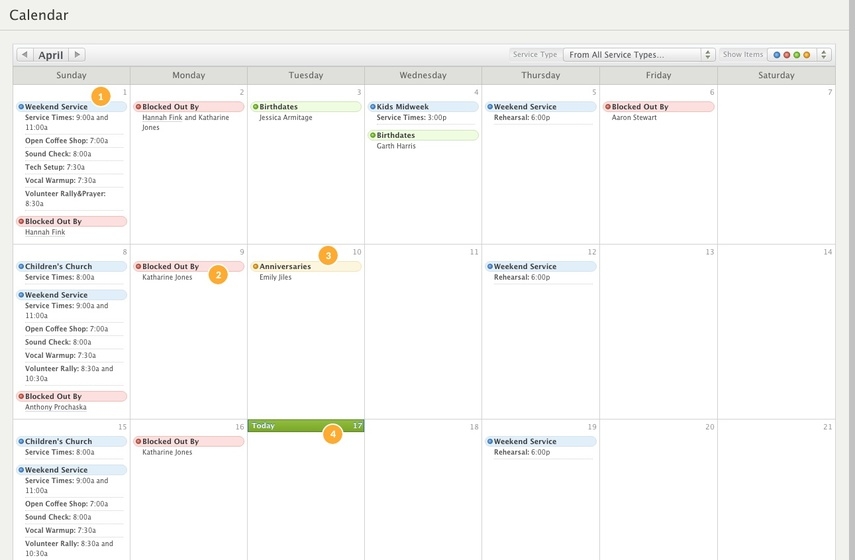Viewport: 855px width, 560px height.
Task: Click 'Sound Check: 8:00a' on the 8th
Action: pyautogui.click(x=58, y=342)
